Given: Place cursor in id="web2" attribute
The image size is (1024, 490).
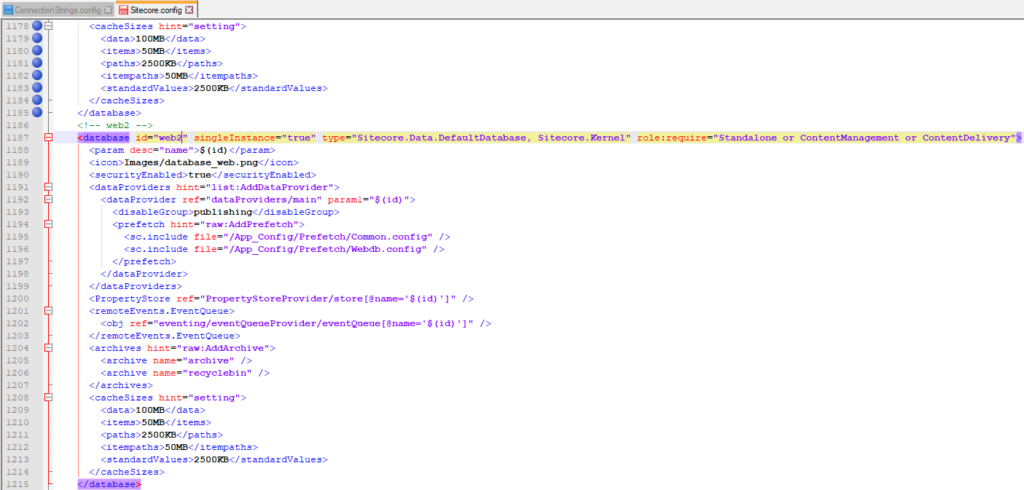Looking at the screenshot, I should click(x=161, y=138).
